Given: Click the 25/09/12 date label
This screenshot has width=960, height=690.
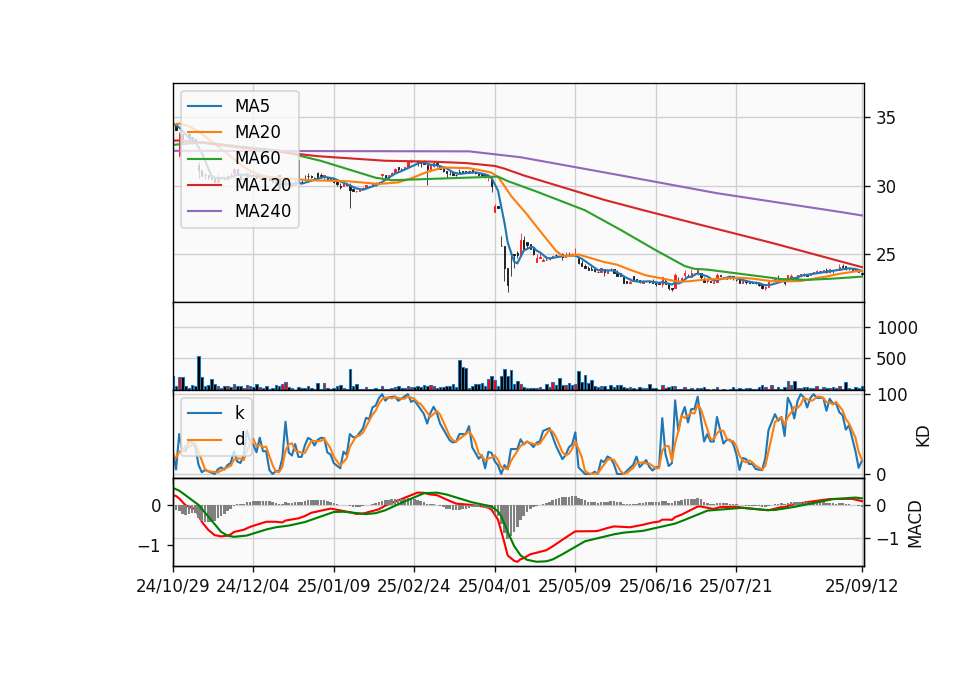Looking at the screenshot, I should coord(862,586).
